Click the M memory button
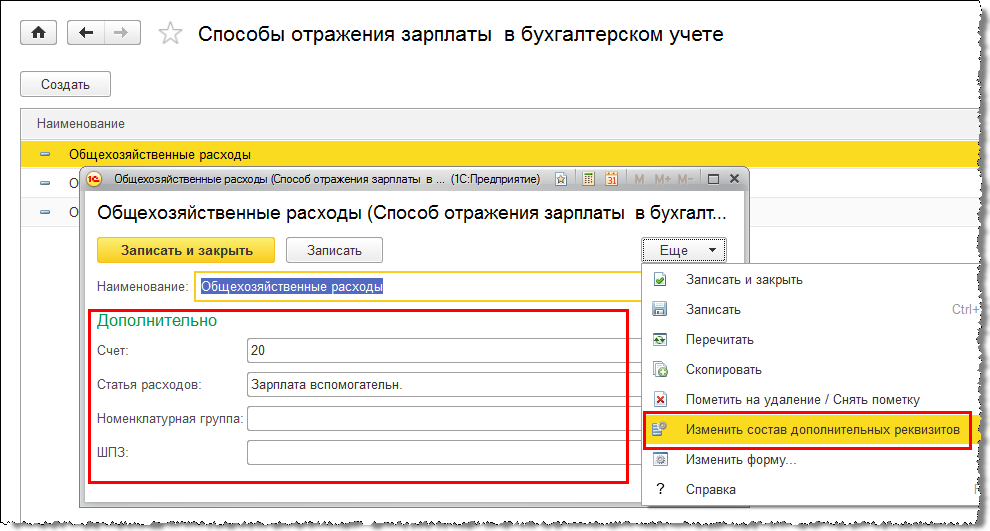Image resolution: width=990 pixels, height=531 pixels. point(639,179)
